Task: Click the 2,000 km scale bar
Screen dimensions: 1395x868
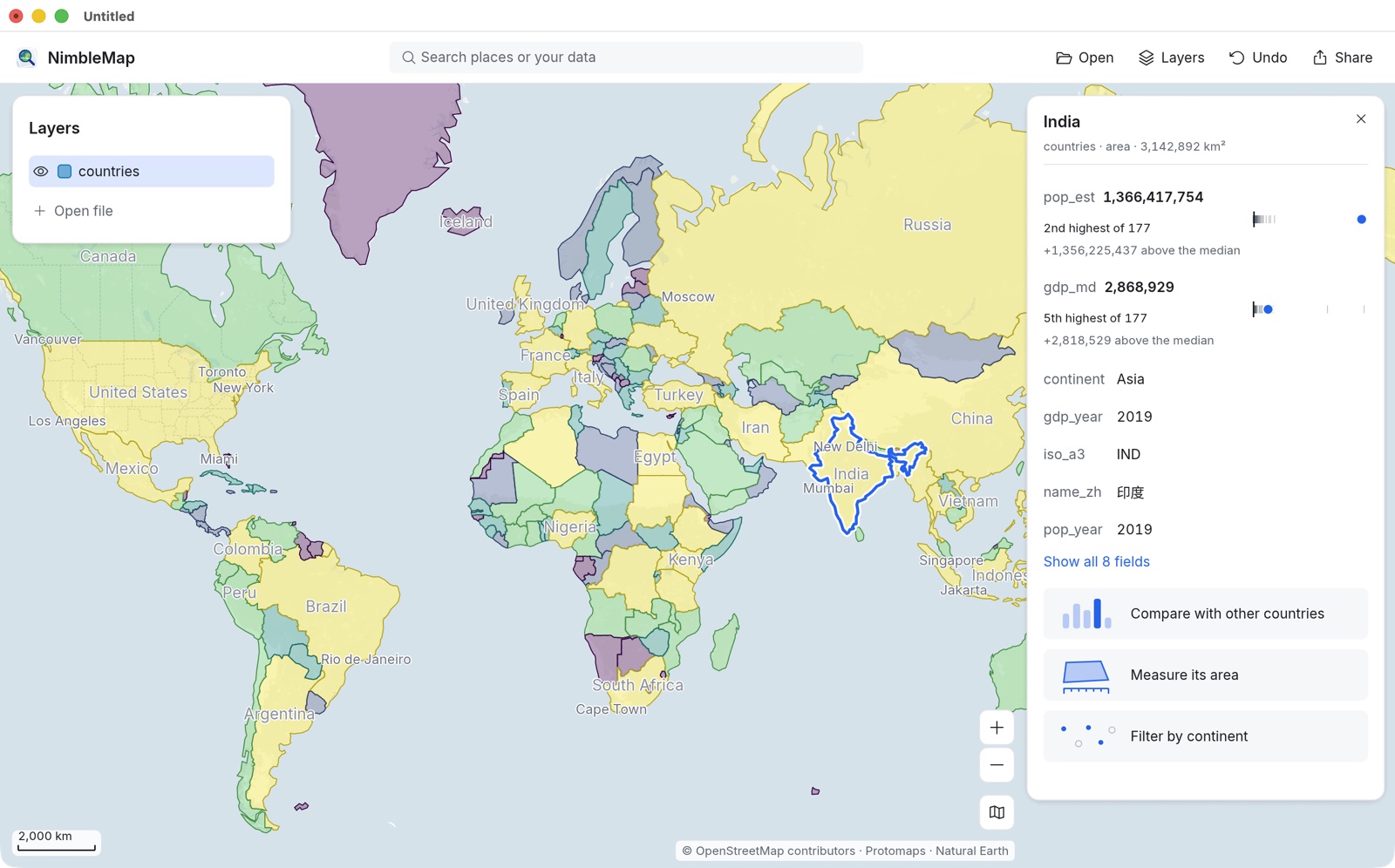Action: point(57,842)
